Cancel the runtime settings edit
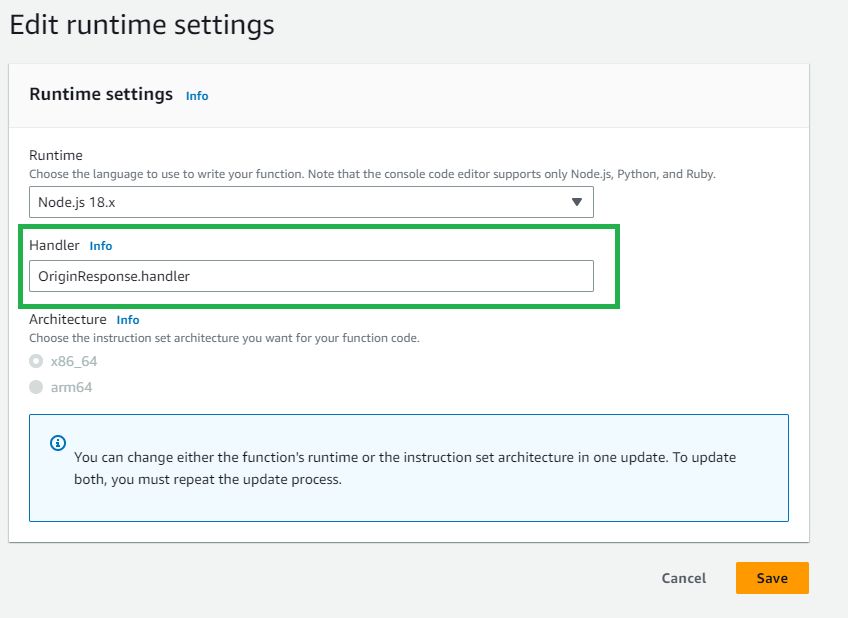Viewport: 848px width, 618px height. (684, 578)
